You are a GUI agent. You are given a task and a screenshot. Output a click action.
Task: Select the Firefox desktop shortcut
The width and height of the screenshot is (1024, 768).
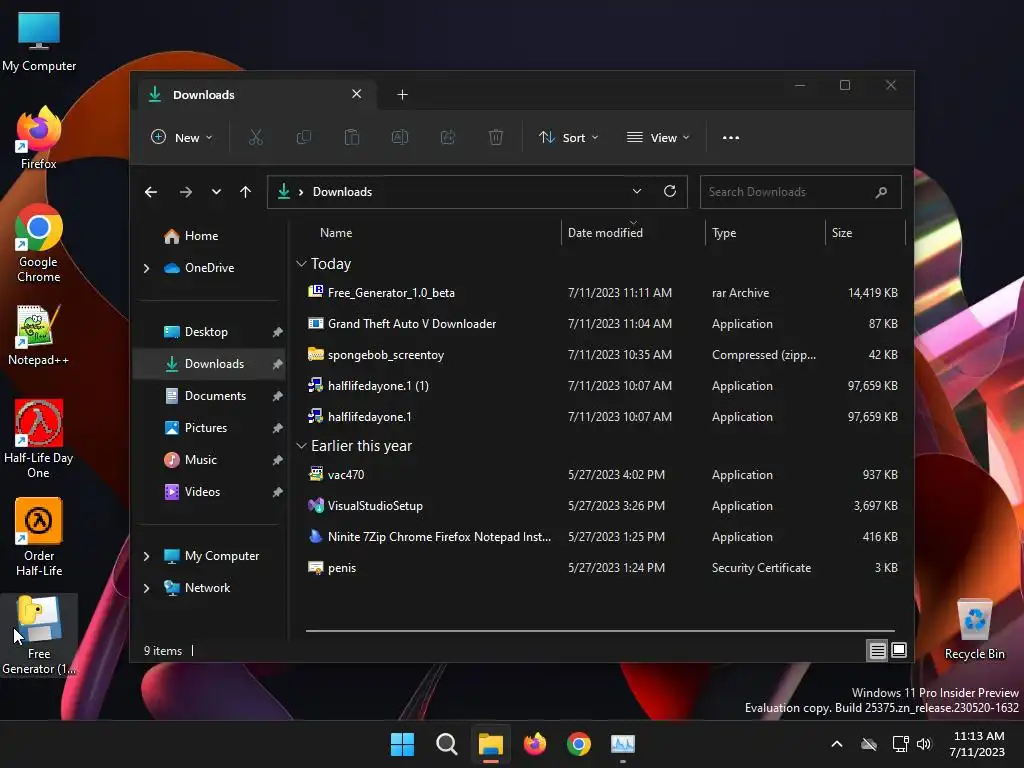coord(39,138)
